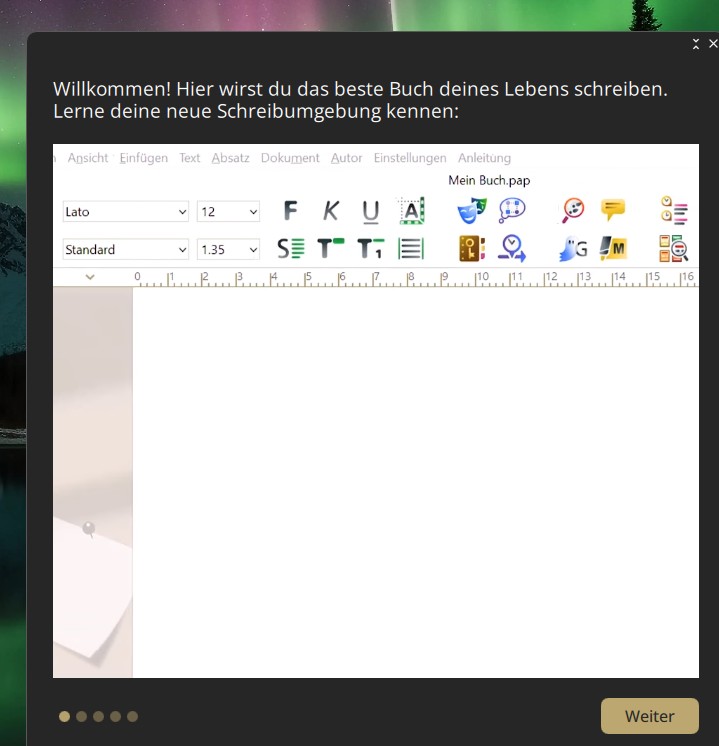
Task: Open the Einfügen menu
Action: [143, 158]
